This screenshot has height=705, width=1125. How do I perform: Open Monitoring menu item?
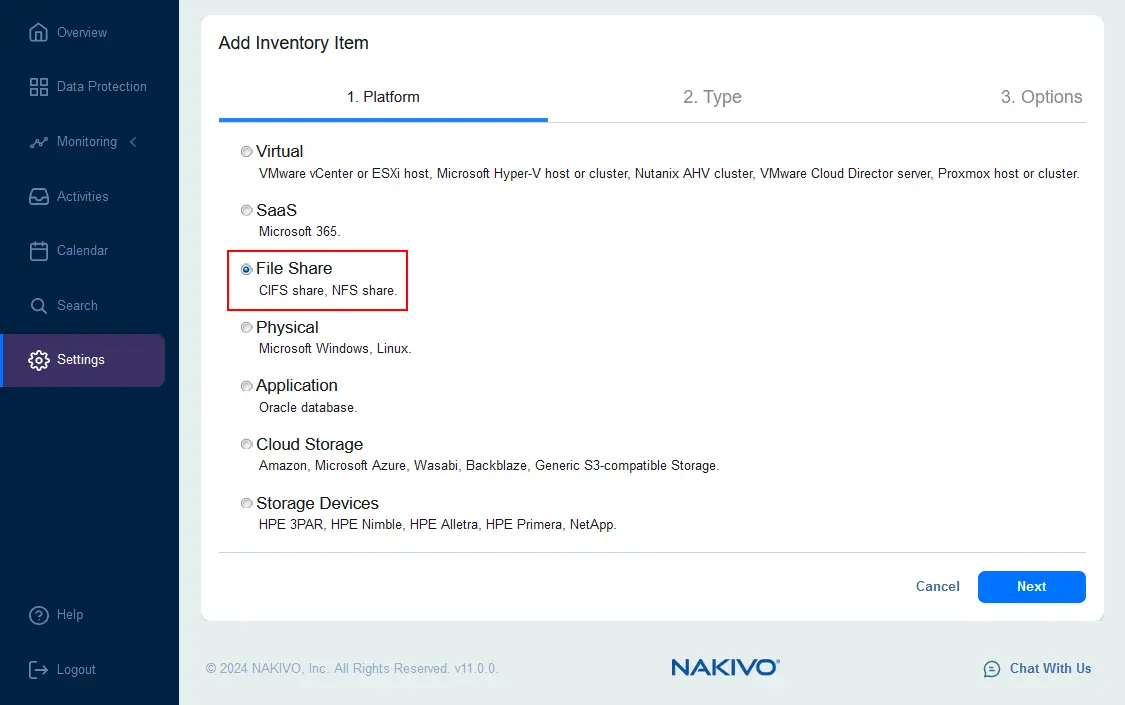tap(87, 142)
